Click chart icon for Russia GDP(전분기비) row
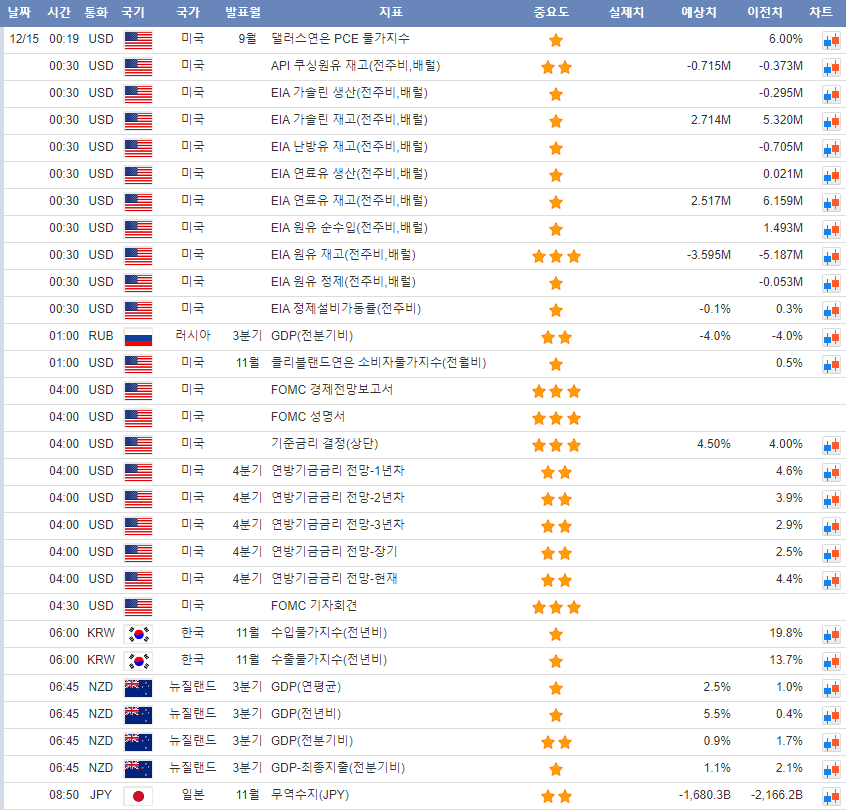 pyautogui.click(x=830, y=337)
